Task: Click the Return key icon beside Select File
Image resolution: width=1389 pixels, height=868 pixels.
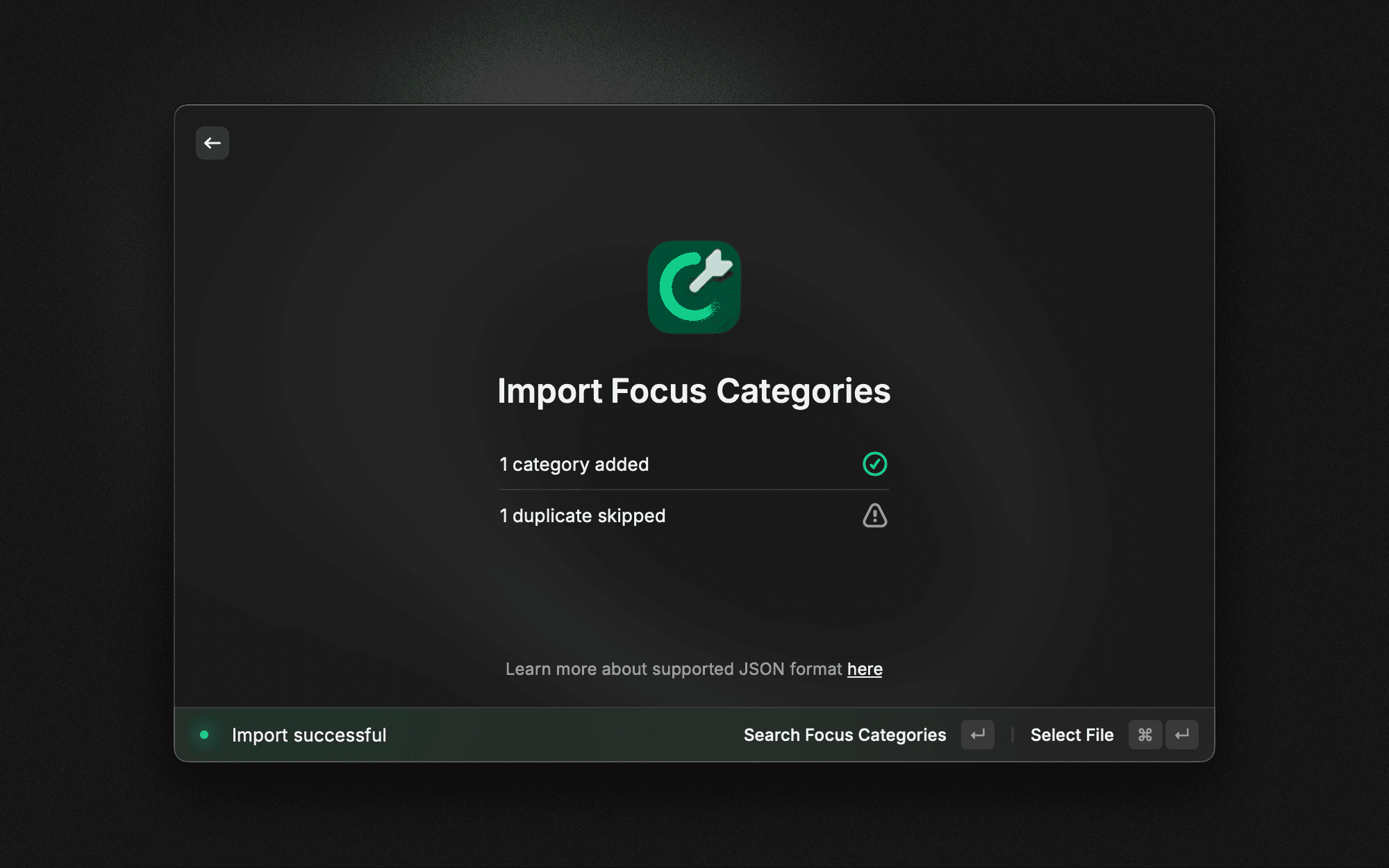Action: tap(1182, 735)
